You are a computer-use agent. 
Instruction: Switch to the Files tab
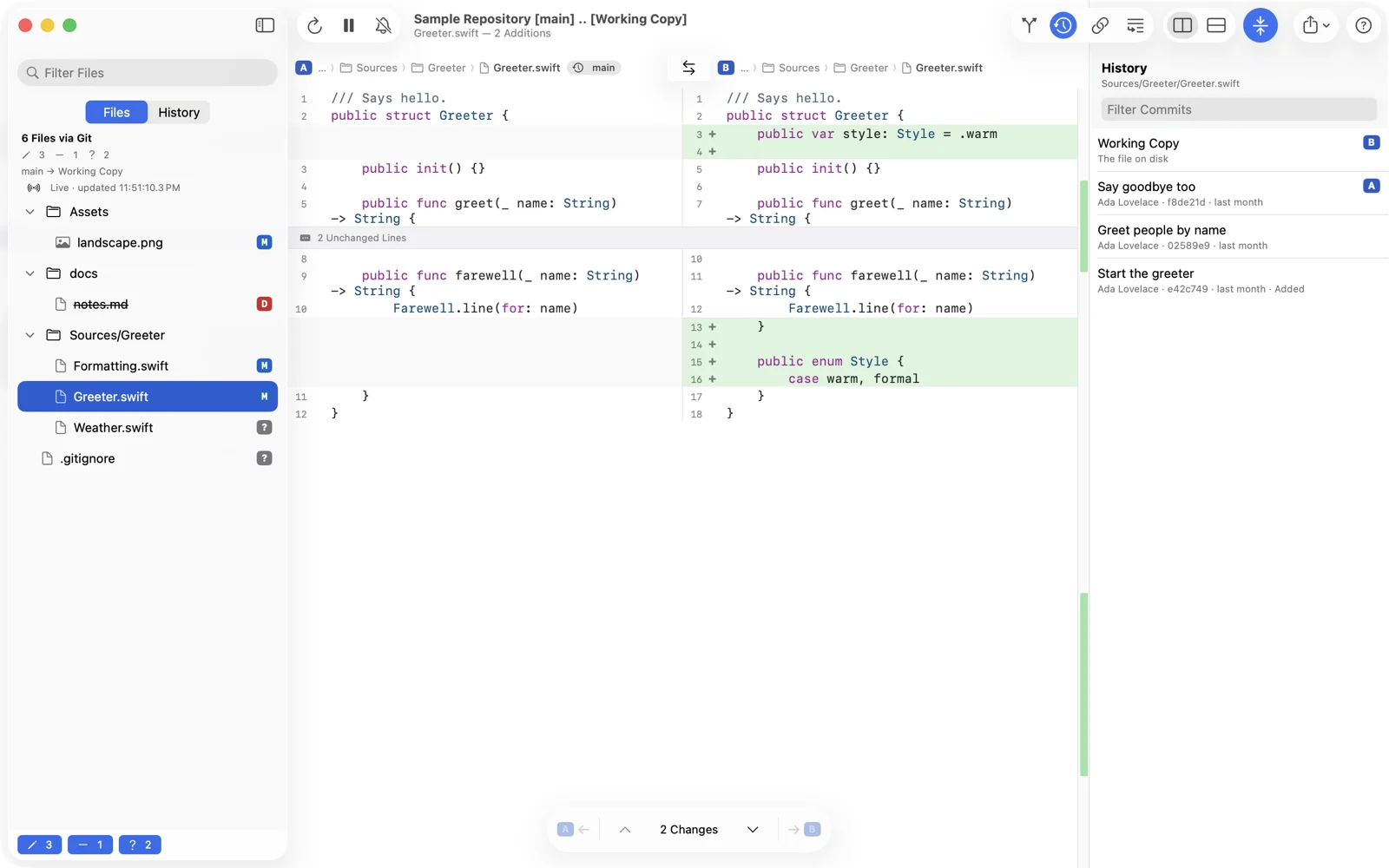[x=116, y=112]
